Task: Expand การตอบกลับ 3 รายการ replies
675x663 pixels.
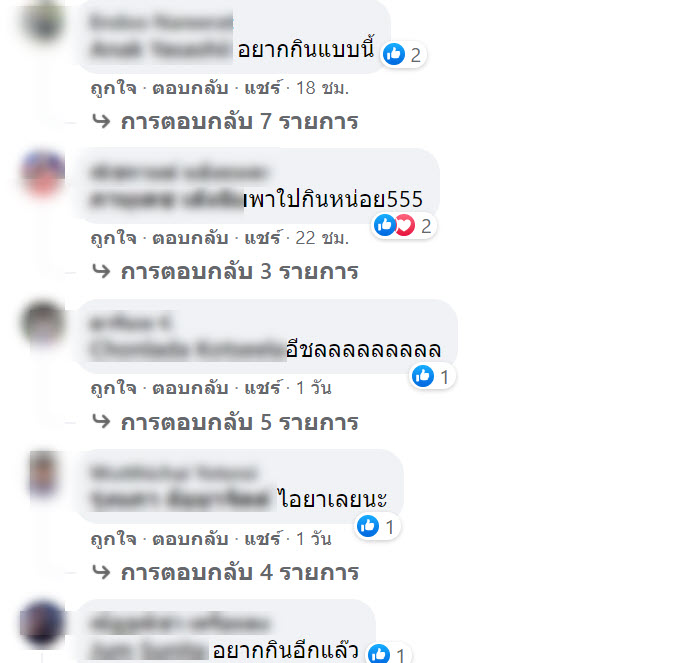Action: click(x=225, y=272)
